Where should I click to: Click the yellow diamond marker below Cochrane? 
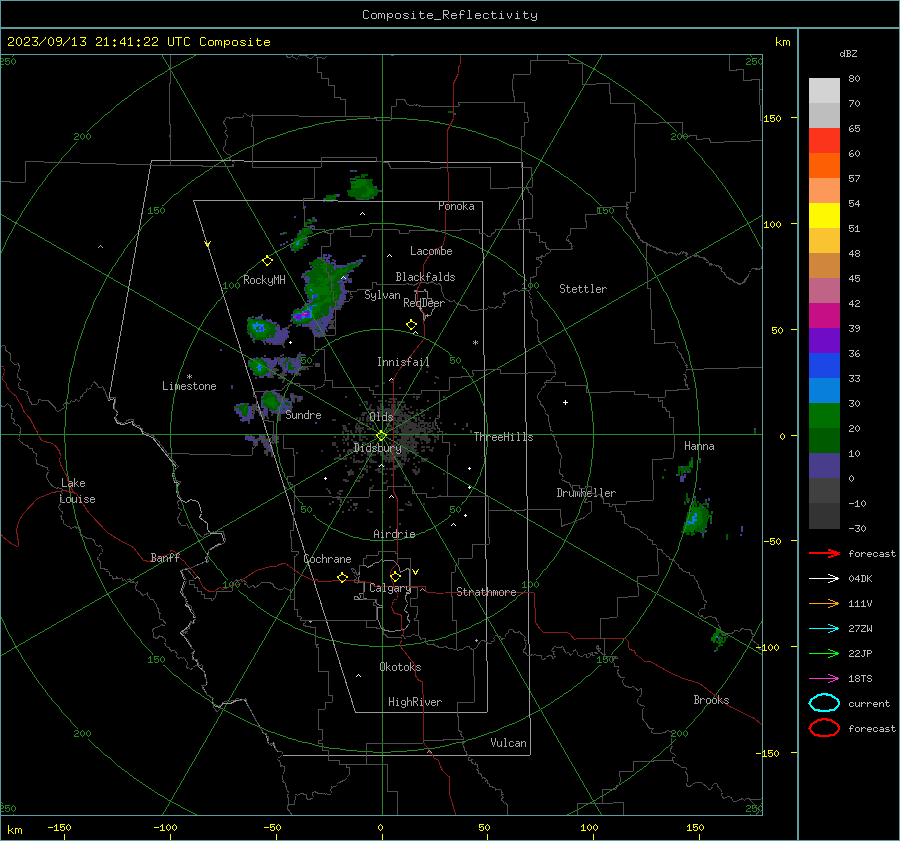[343, 578]
